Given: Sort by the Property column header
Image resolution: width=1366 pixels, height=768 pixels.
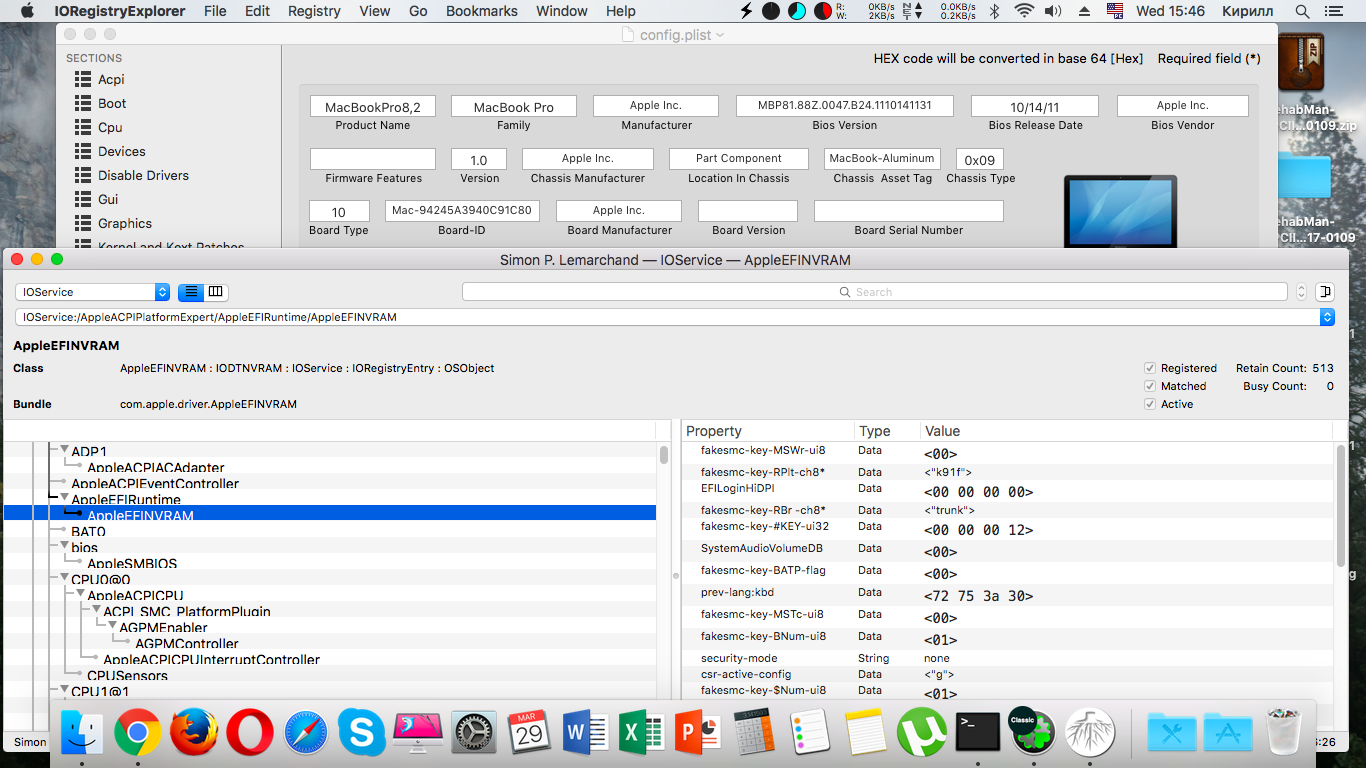Looking at the screenshot, I should point(768,431).
